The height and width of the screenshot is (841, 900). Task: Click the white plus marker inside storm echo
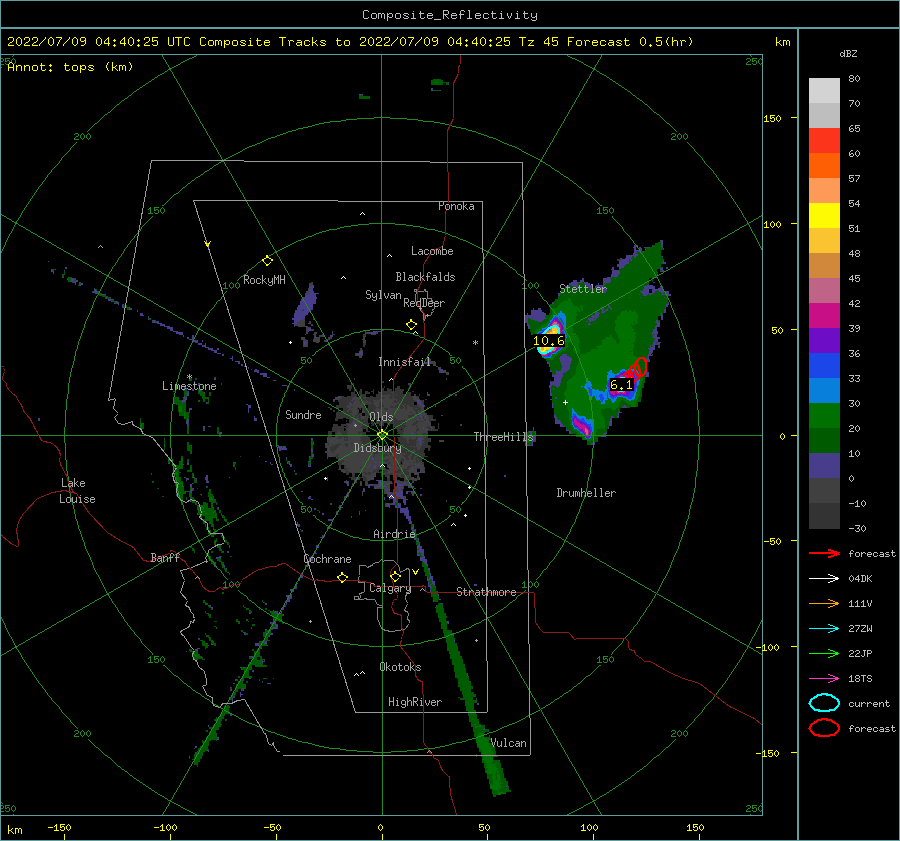point(565,402)
